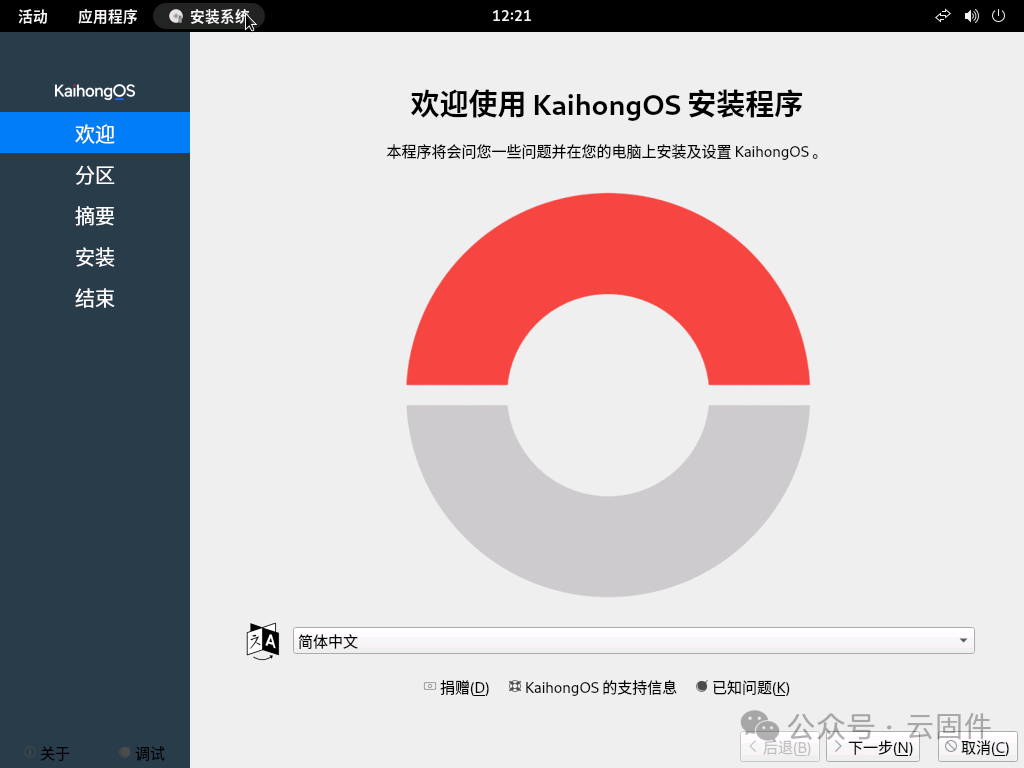This screenshot has width=1024, height=768.
Task: Open the clock showing 12:21
Action: pyautogui.click(x=511, y=16)
